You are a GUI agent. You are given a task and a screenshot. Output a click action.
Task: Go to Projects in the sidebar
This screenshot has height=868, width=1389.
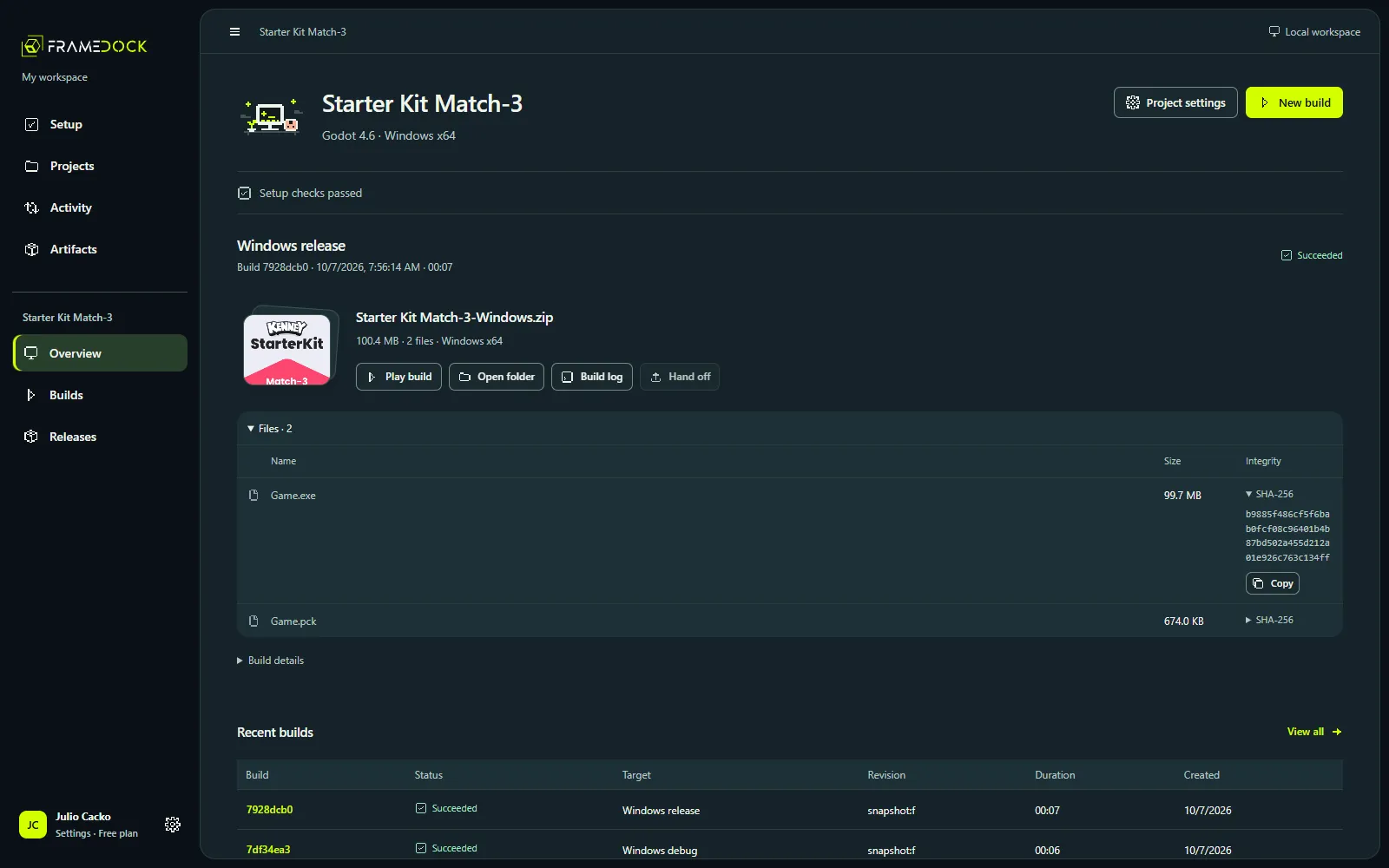[x=100, y=166]
